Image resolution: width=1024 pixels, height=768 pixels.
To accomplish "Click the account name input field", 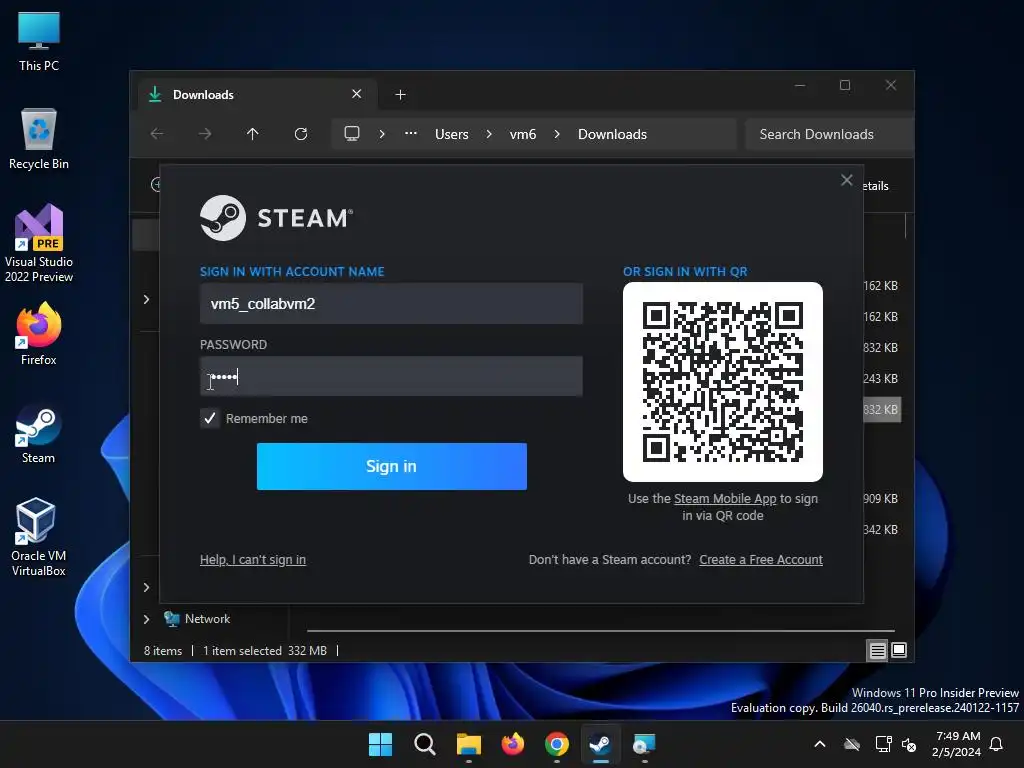I will tap(391, 304).
